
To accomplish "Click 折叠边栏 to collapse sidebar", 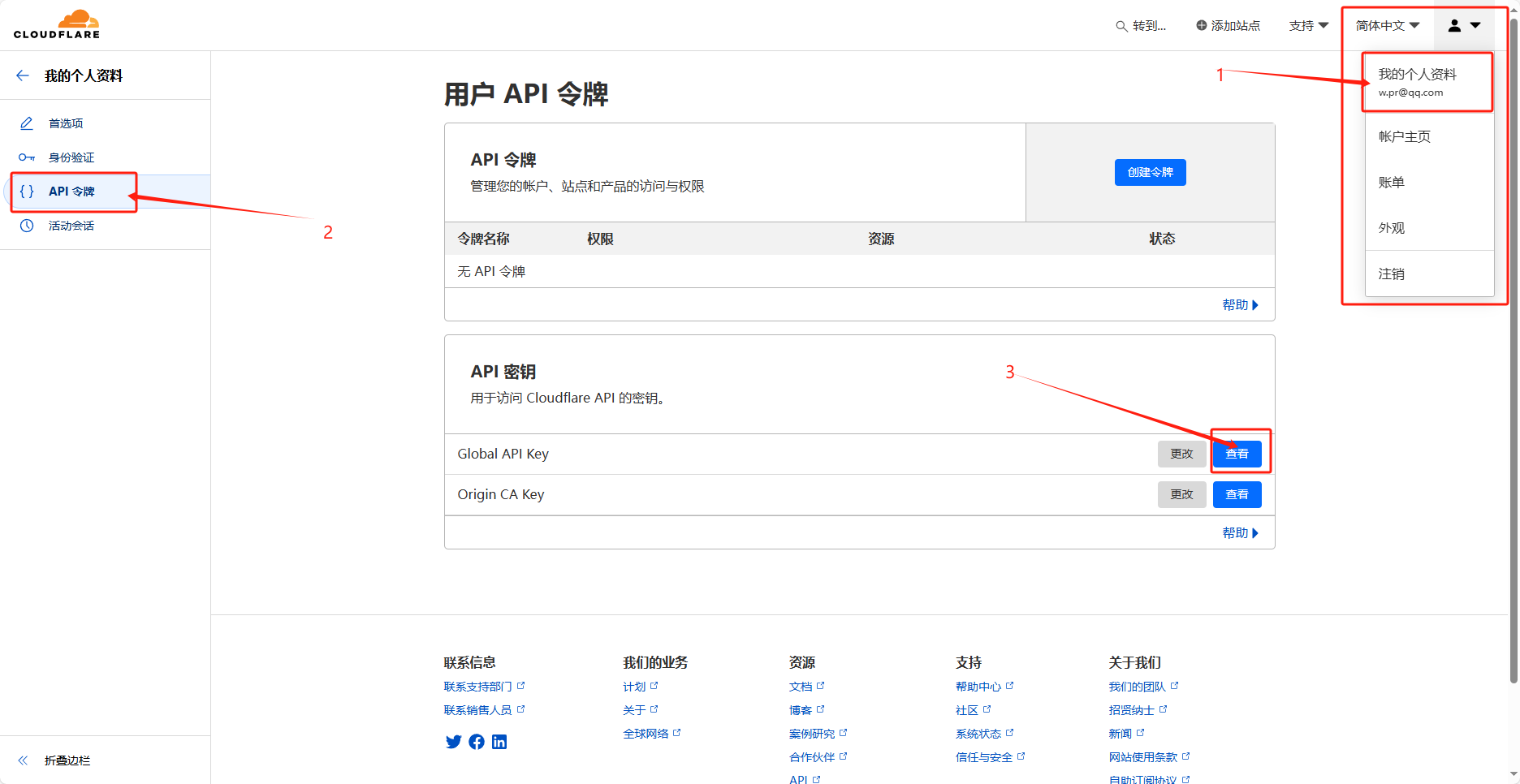I will tap(67, 760).
